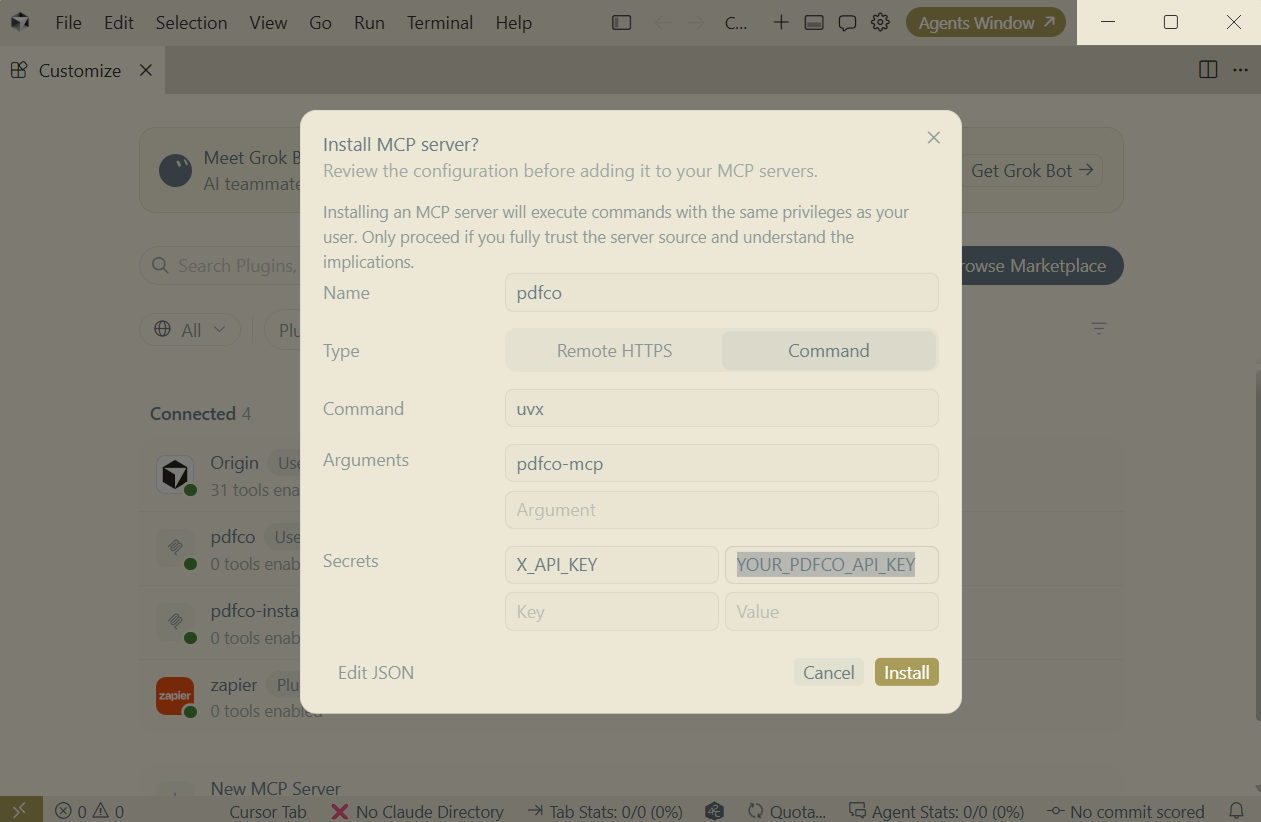Click the Agents Window button
The width and height of the screenshot is (1261, 822).
pos(986,22)
